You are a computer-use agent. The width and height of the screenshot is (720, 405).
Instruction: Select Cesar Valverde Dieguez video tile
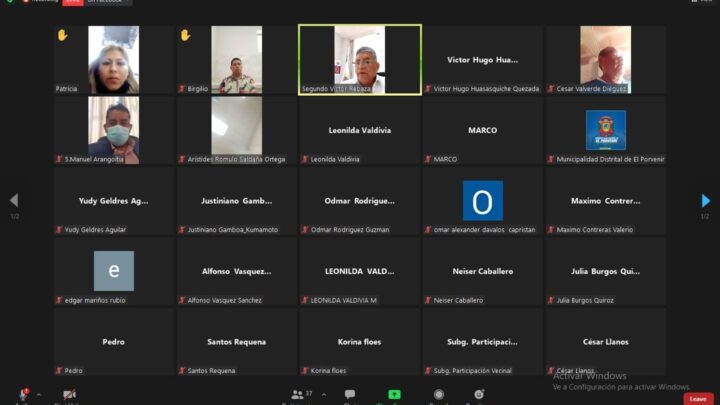[606, 60]
